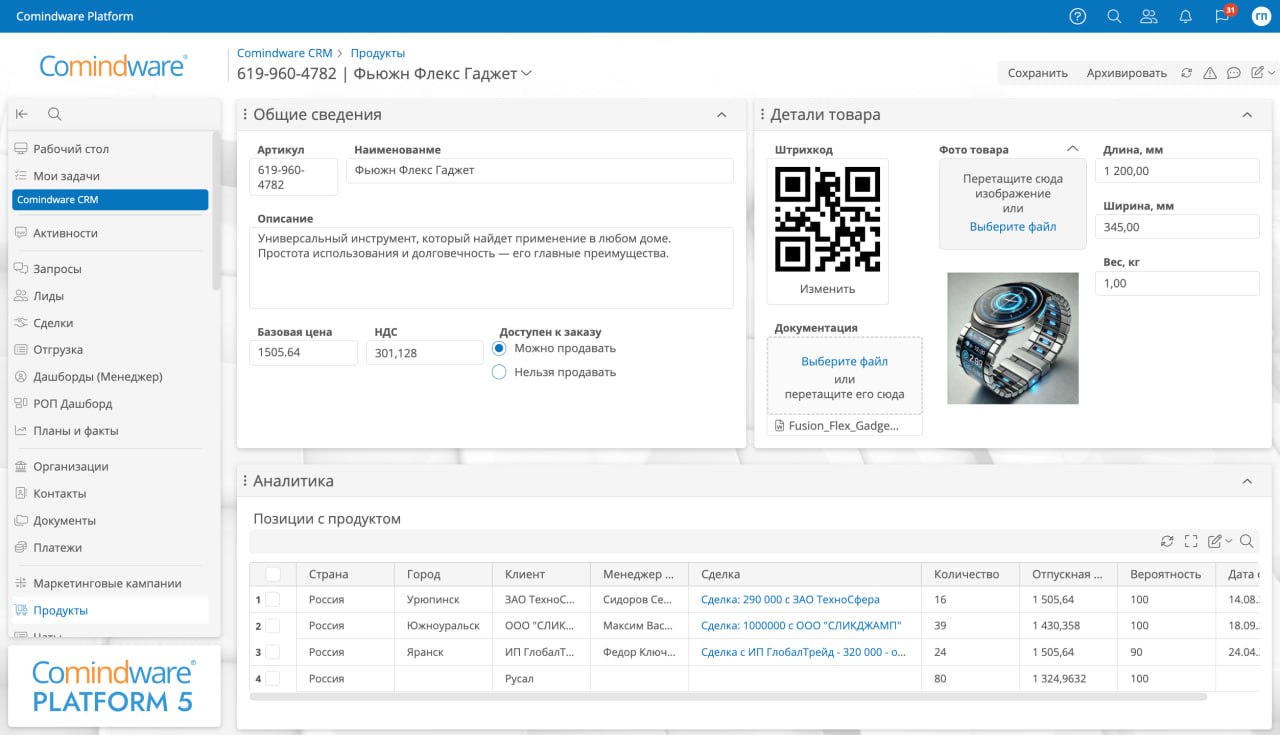Click the Длина, мм field
This screenshot has height=735, width=1280.
point(1177,171)
